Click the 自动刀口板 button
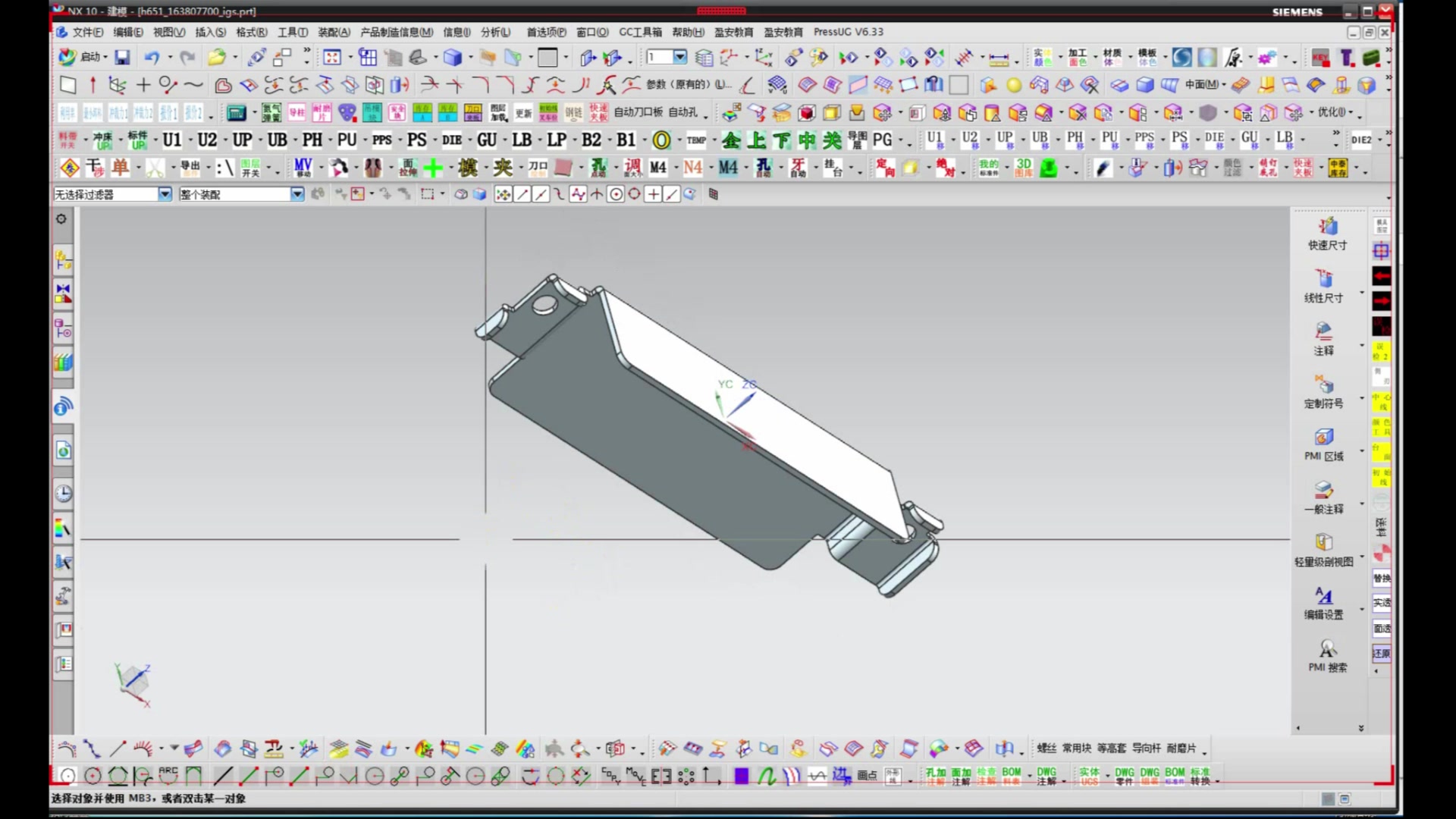The height and width of the screenshot is (819, 1456). coord(638,112)
